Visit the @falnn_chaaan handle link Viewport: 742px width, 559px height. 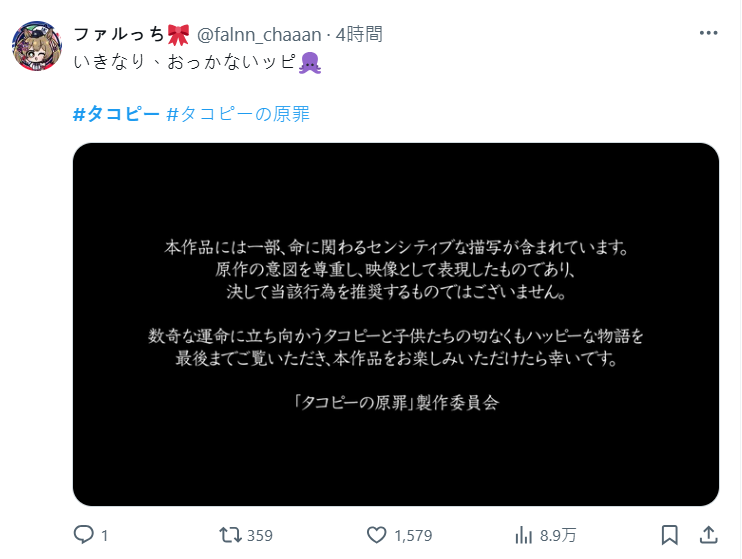(259, 35)
